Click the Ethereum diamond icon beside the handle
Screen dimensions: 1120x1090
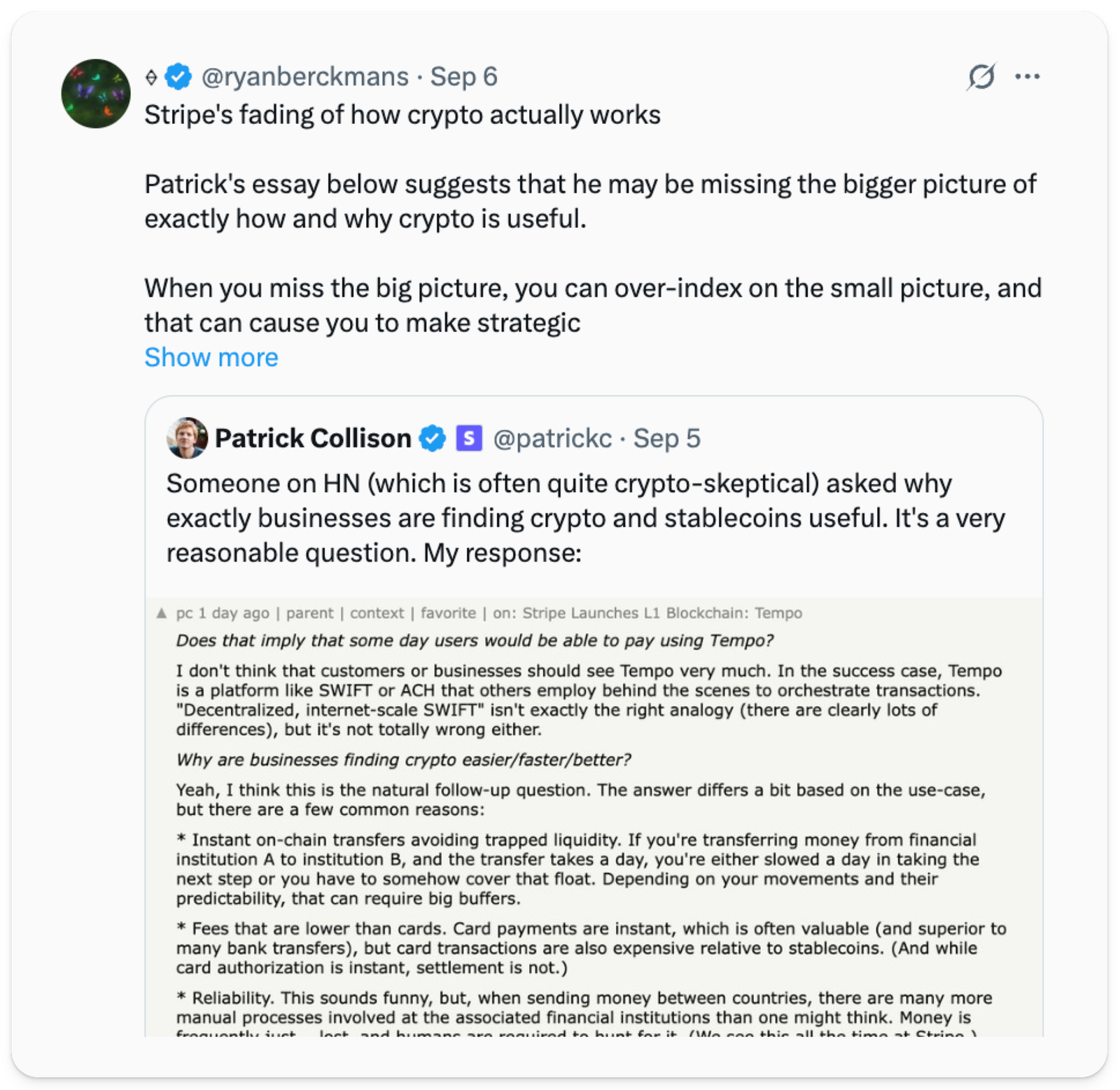[151, 77]
